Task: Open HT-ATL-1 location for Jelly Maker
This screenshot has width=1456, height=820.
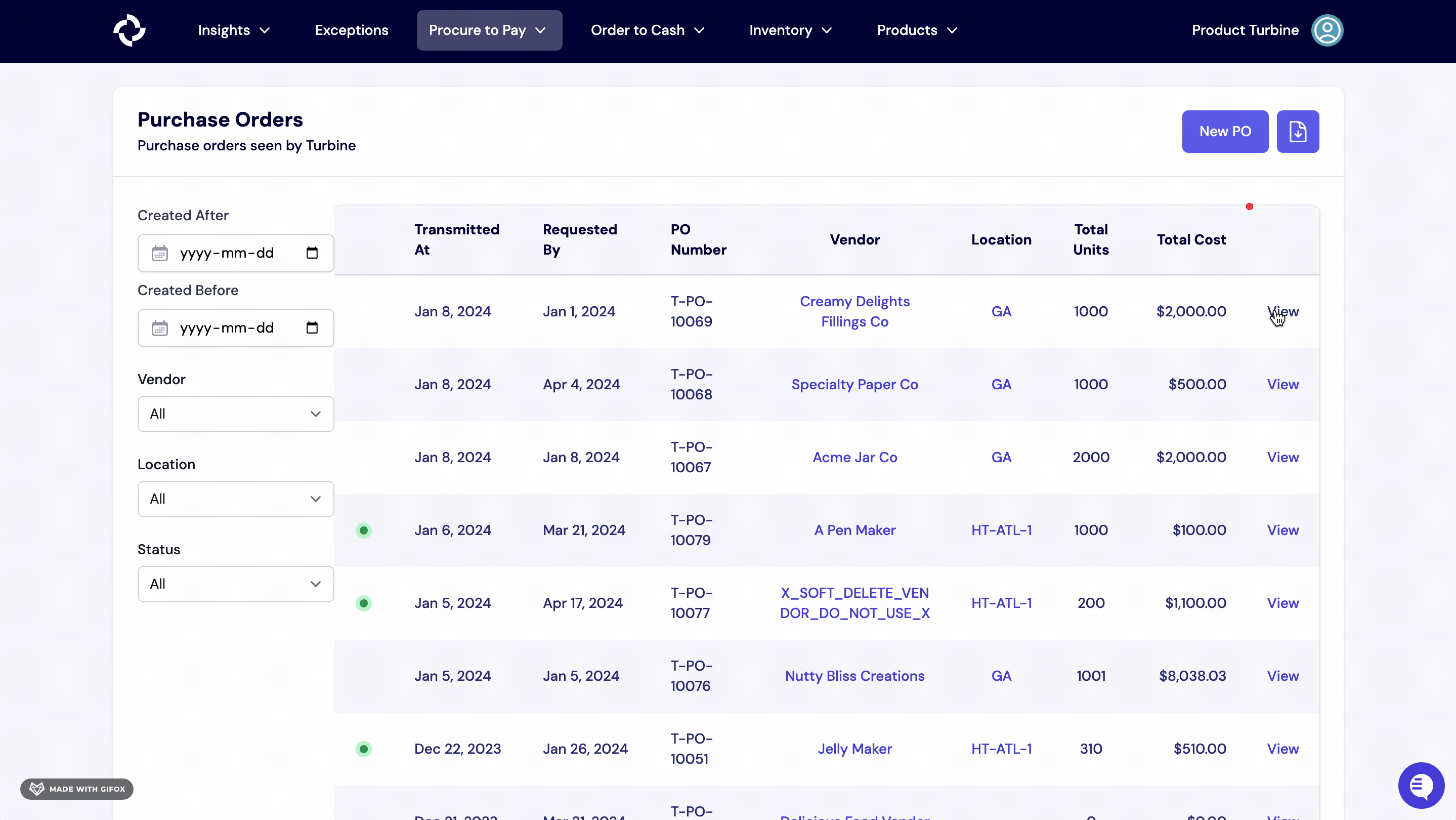Action: 1001,749
